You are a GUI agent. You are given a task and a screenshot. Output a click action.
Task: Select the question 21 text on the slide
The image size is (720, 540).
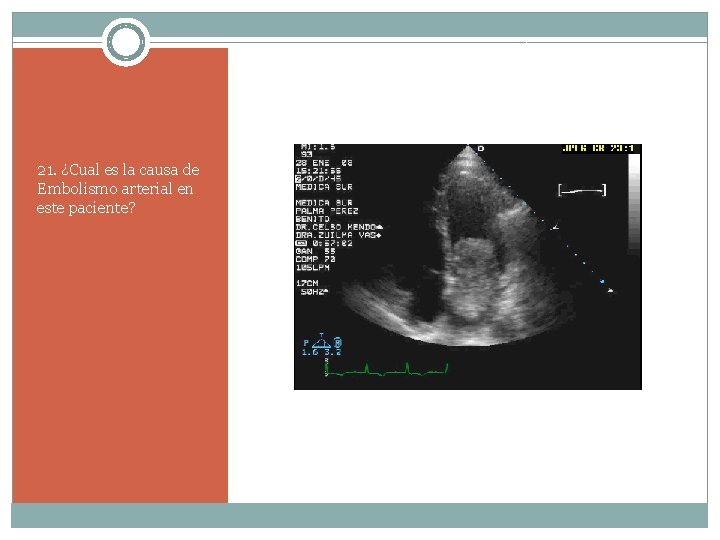tap(118, 189)
